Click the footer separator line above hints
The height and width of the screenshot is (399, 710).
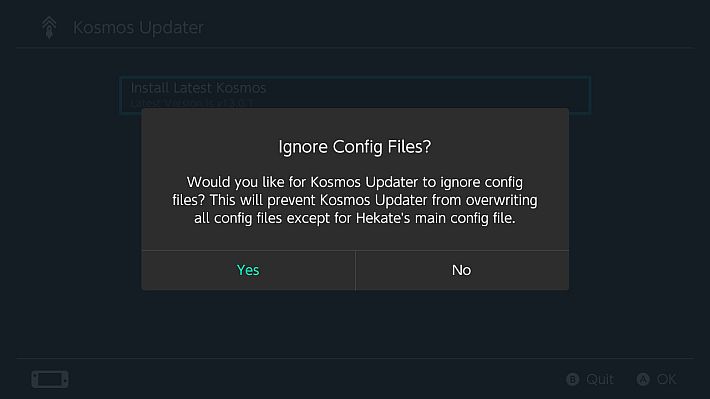(x=355, y=359)
